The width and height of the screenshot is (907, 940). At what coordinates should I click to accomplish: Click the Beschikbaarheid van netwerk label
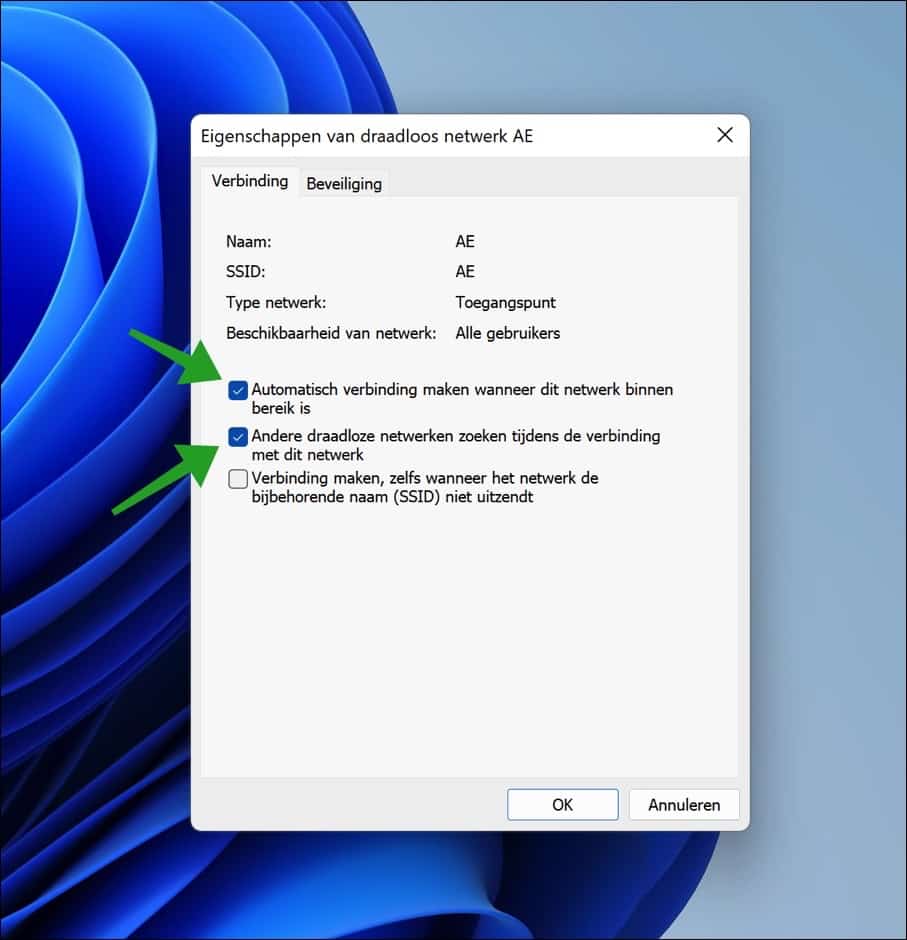[330, 333]
